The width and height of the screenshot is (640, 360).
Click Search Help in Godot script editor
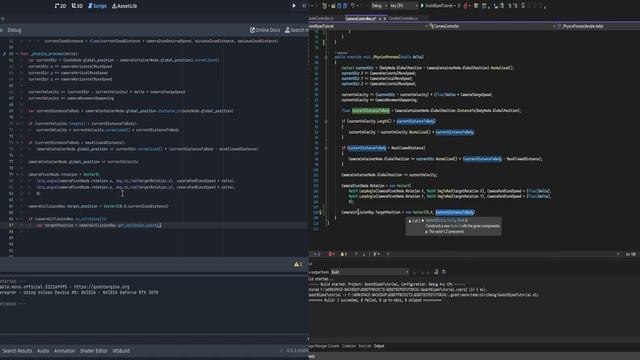pos(297,30)
